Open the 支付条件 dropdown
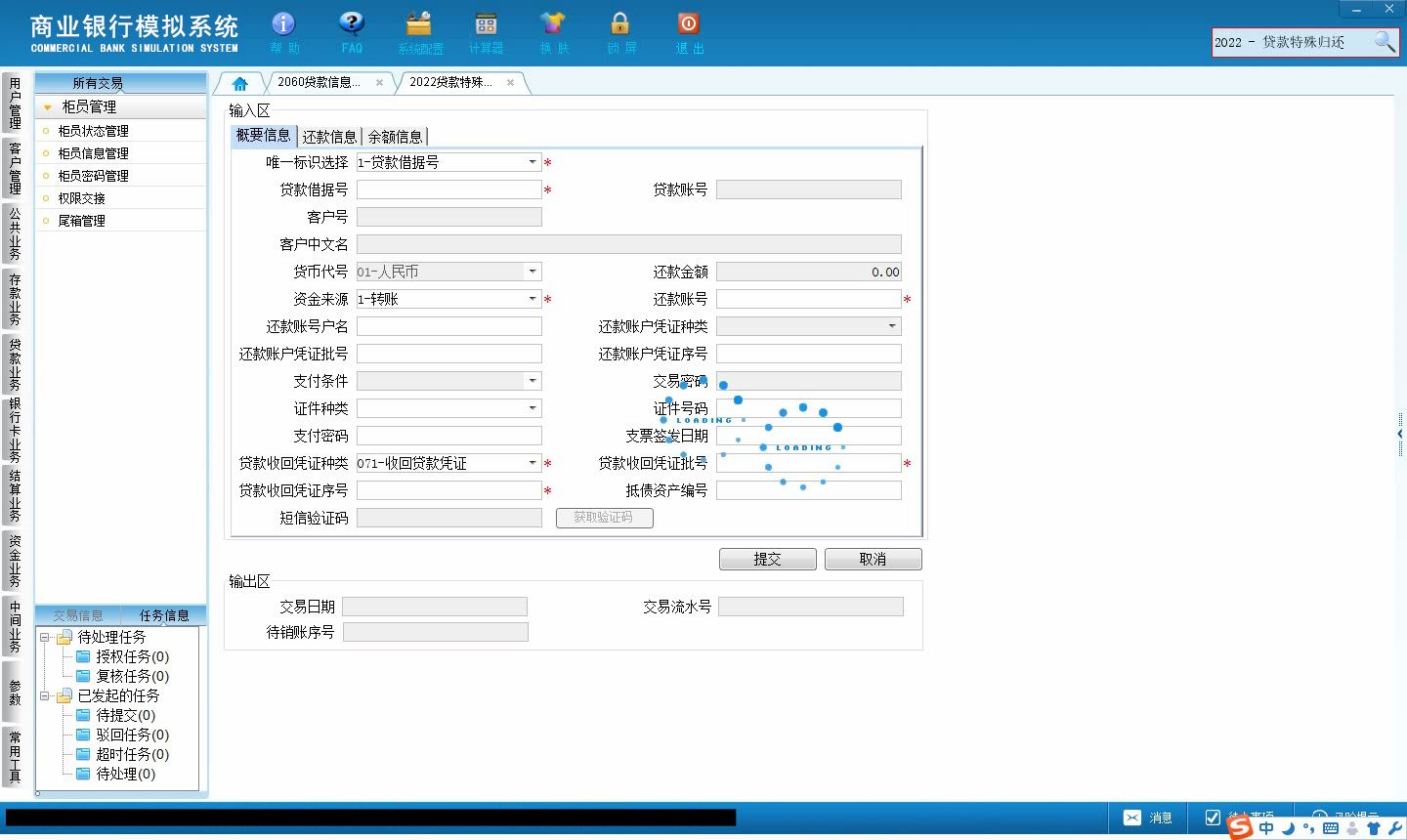 pos(533,381)
